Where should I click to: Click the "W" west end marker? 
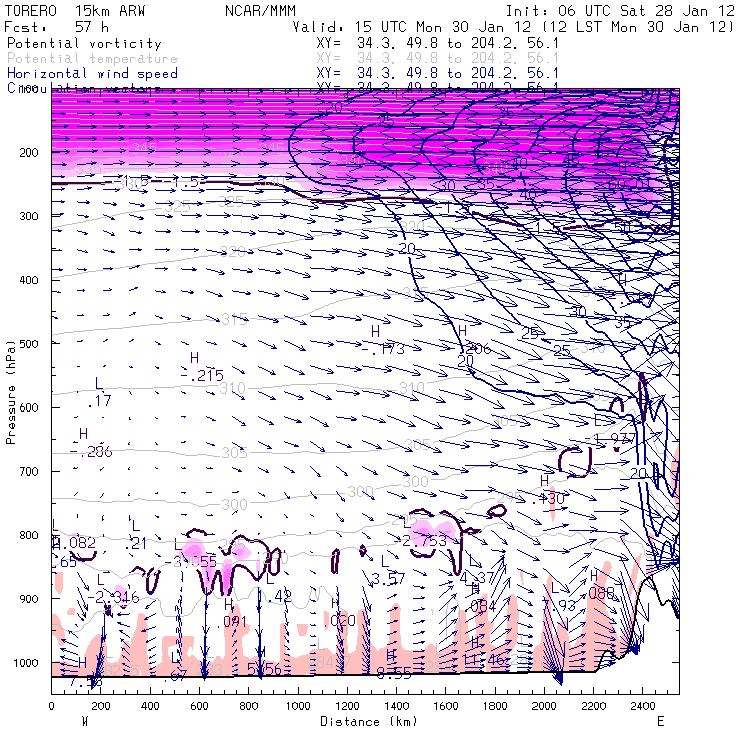click(x=85, y=721)
